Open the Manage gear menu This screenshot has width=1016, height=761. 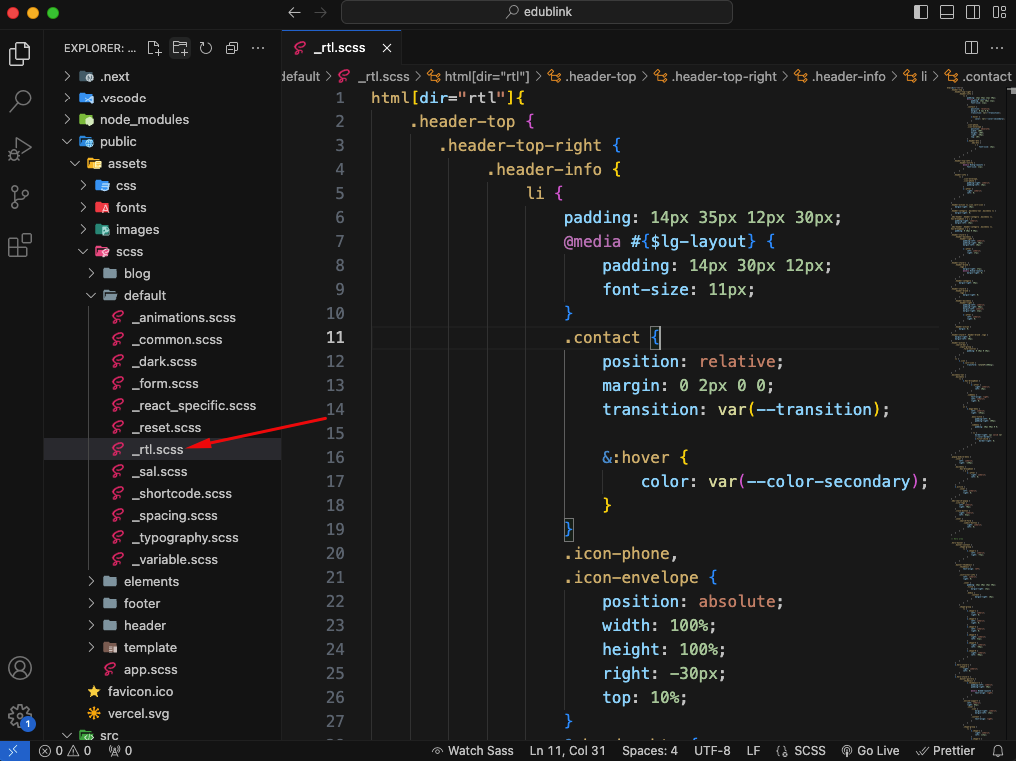tap(19, 716)
